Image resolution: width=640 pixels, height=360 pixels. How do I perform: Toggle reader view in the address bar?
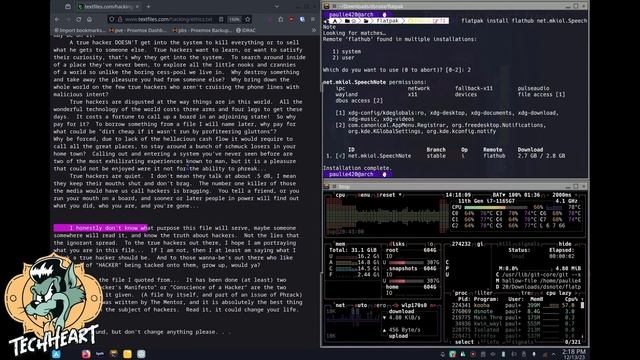(x=221, y=19)
